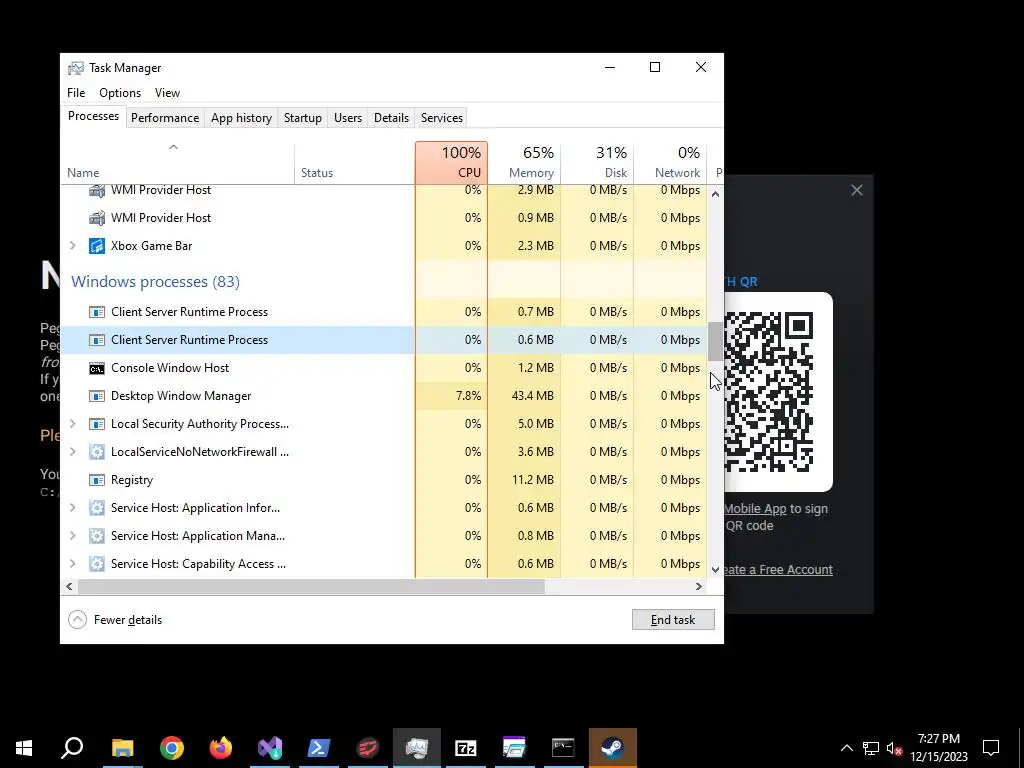This screenshot has width=1024, height=768.
Task: Select Desktop Window Manager 7.8% CPU cell
Action: (451, 396)
